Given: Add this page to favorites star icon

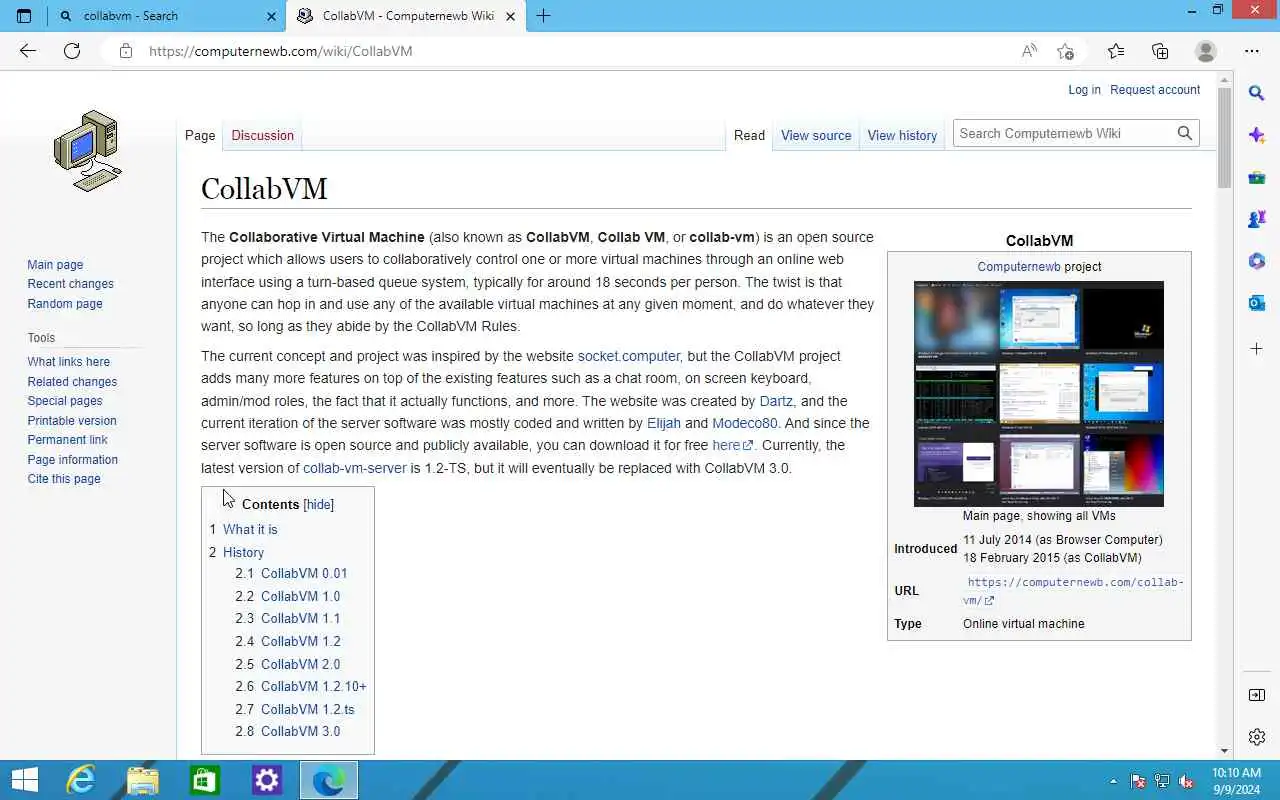Looking at the screenshot, I should (x=1065, y=51).
